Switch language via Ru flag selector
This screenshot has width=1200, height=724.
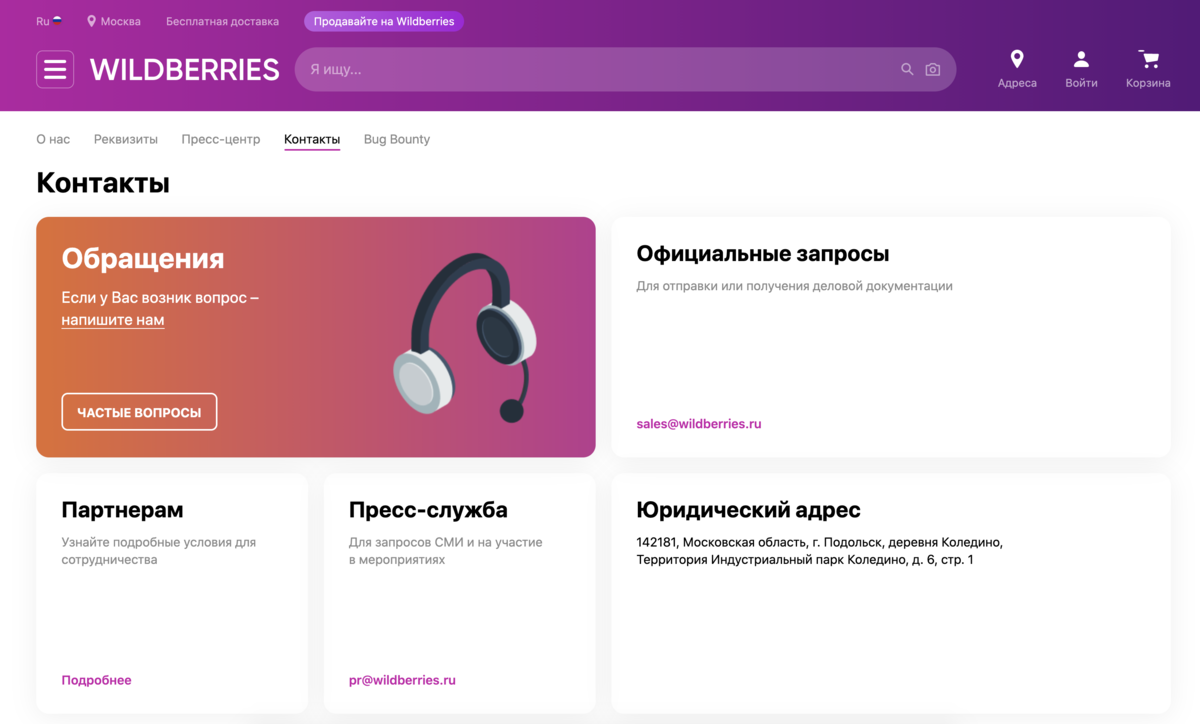[49, 21]
